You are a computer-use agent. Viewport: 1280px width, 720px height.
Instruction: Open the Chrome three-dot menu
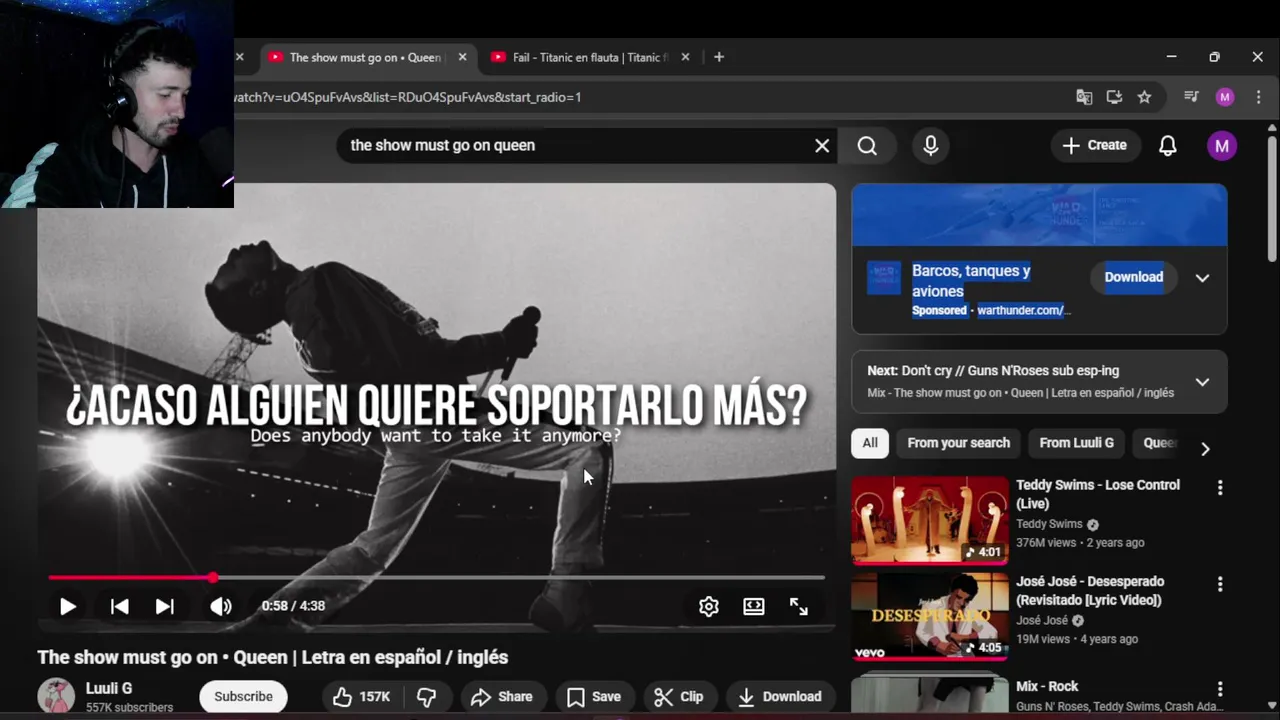pos(1257,97)
